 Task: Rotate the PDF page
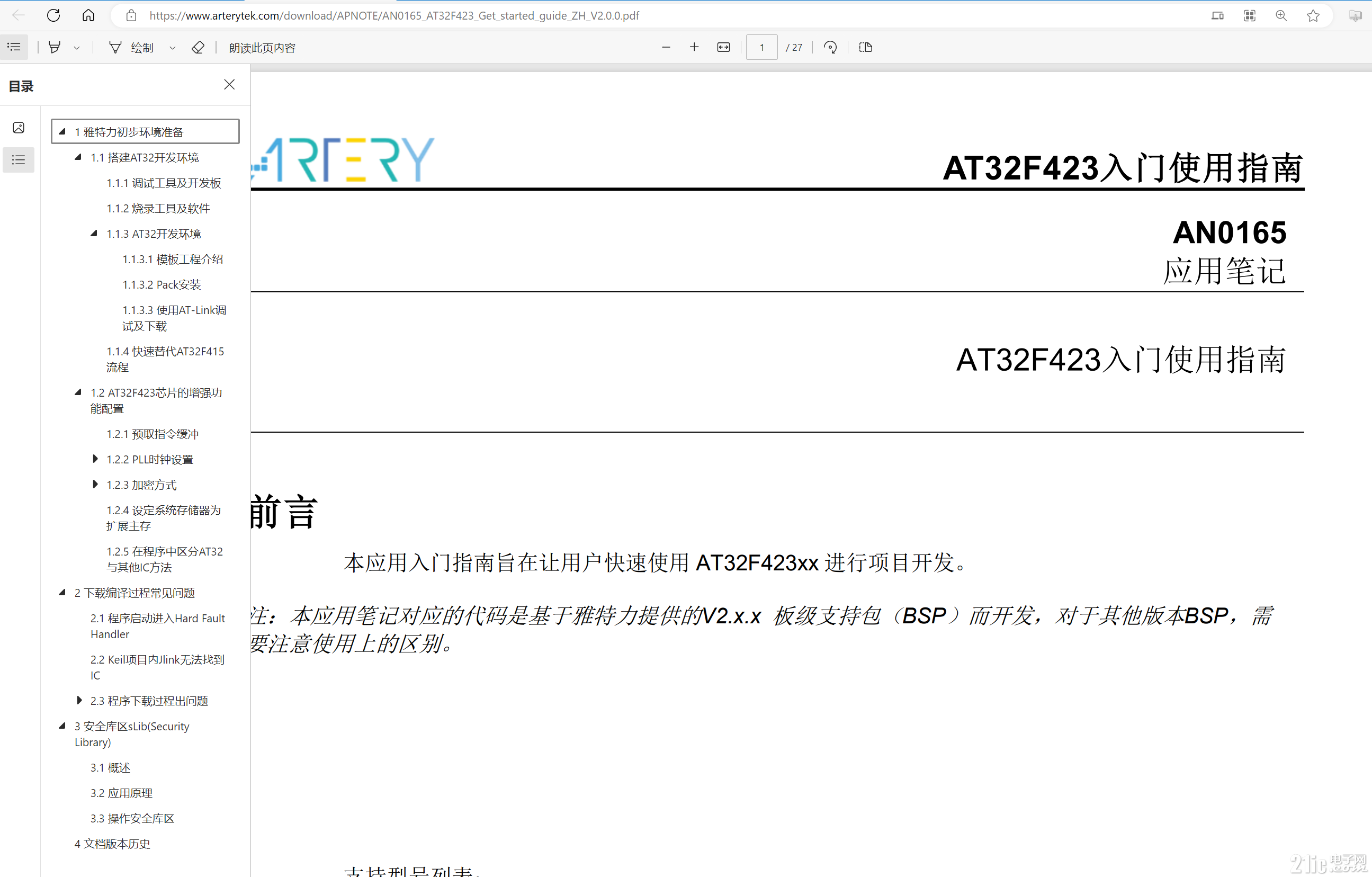click(x=830, y=47)
